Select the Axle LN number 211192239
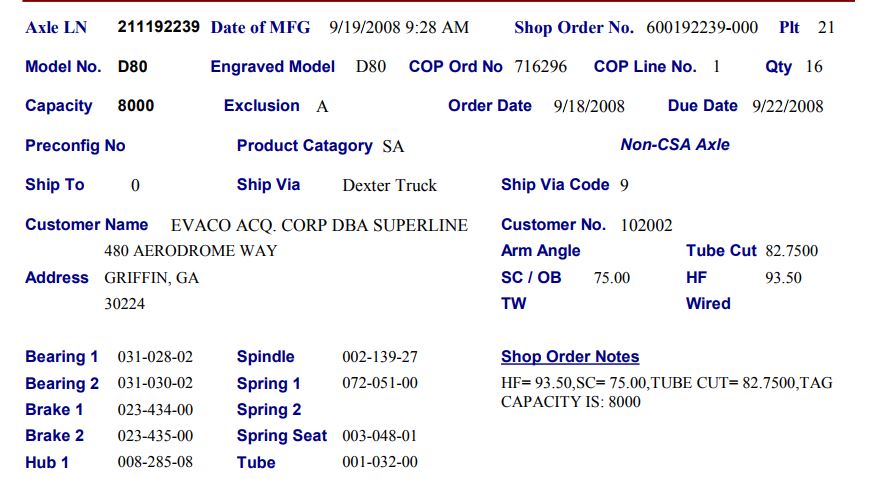Screen dimensions: 881x479 (x=158, y=27)
